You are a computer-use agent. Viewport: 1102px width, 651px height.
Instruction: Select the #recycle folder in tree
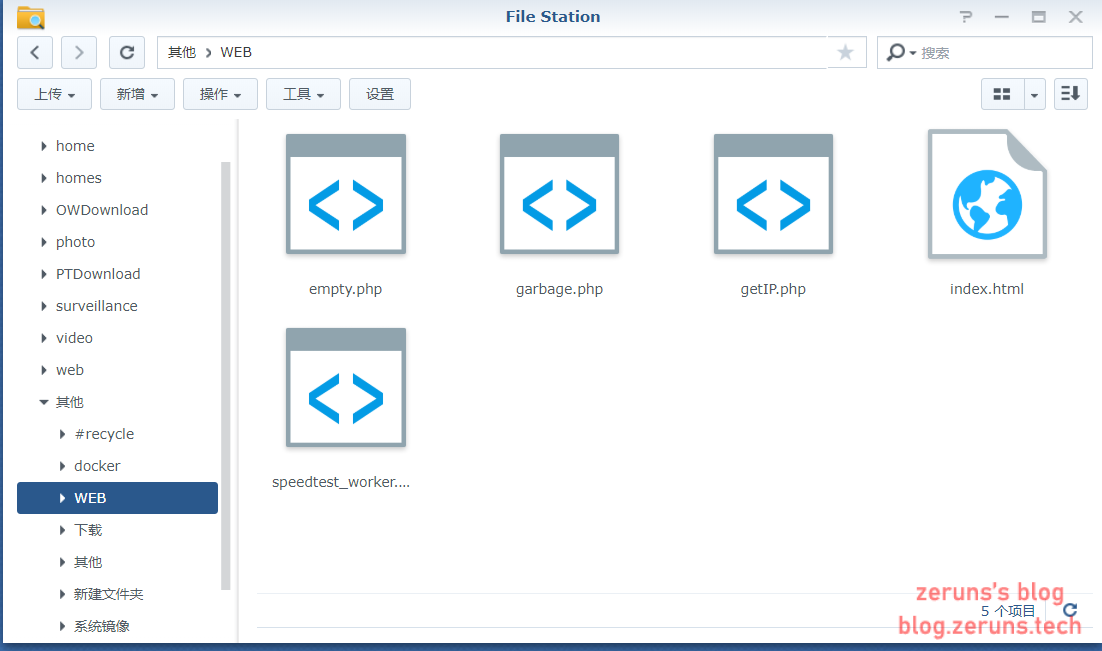coord(104,434)
